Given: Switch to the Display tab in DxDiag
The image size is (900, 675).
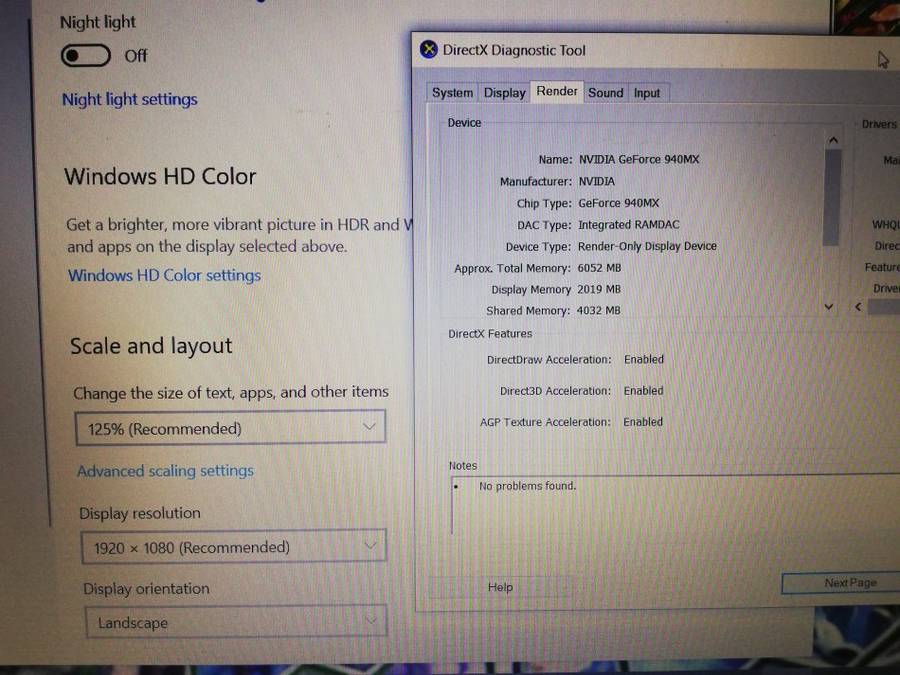Looking at the screenshot, I should [504, 92].
